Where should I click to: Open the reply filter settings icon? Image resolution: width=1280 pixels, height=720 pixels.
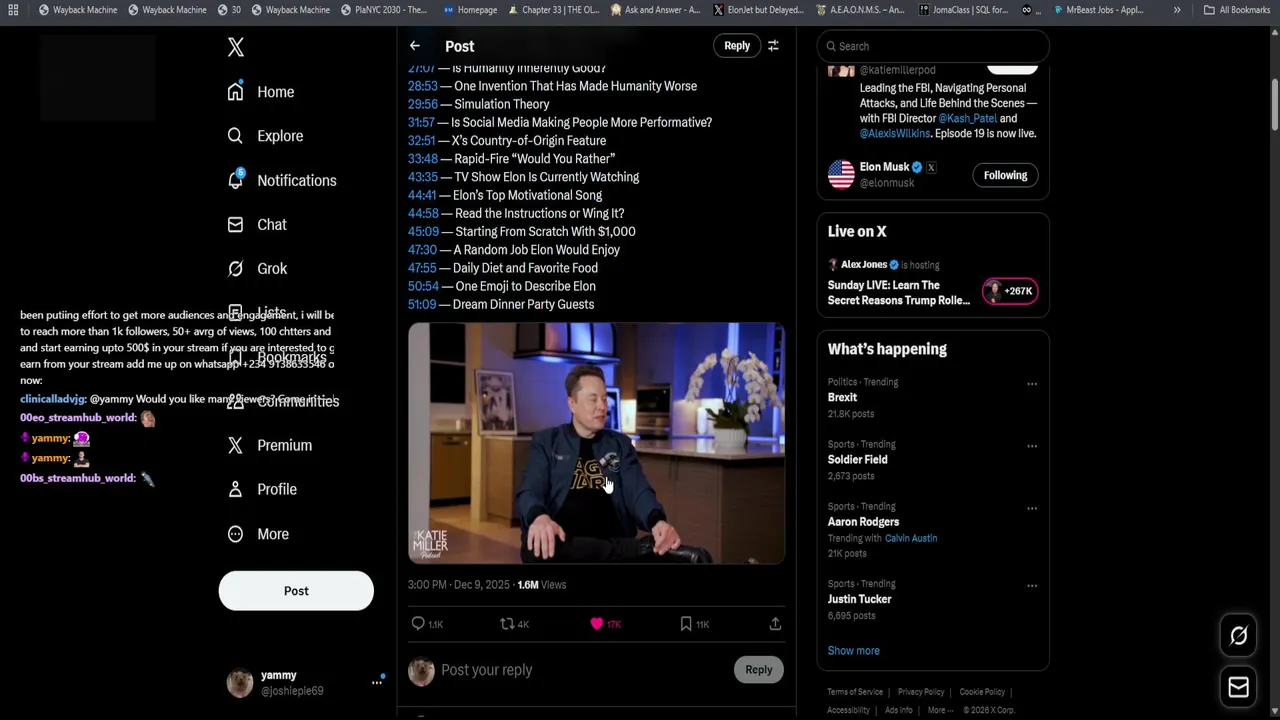773,46
